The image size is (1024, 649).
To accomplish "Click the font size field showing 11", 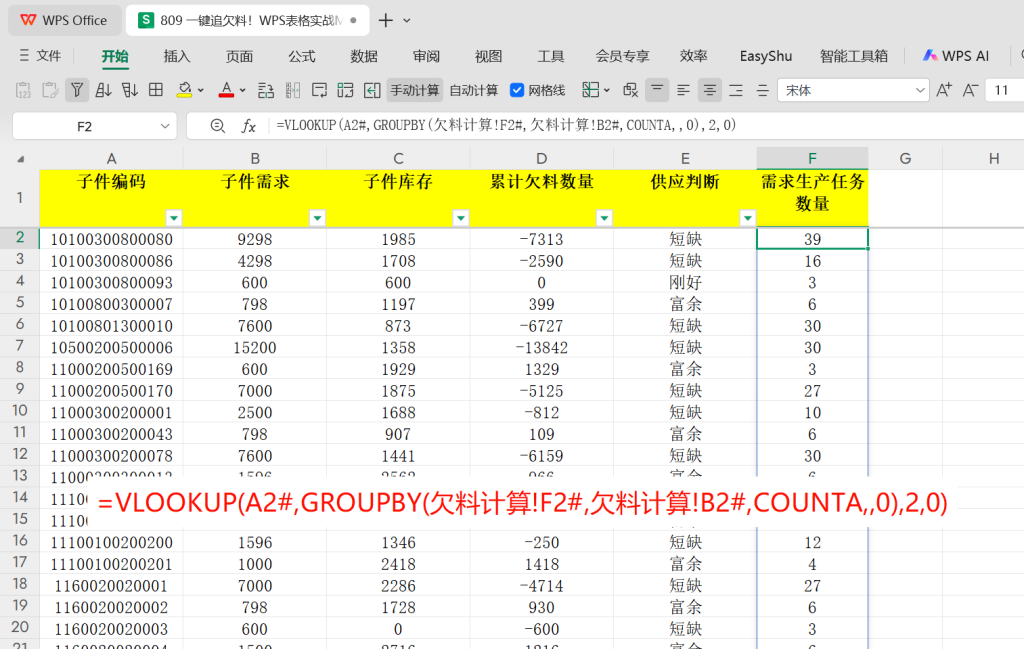I will click(x=1004, y=90).
